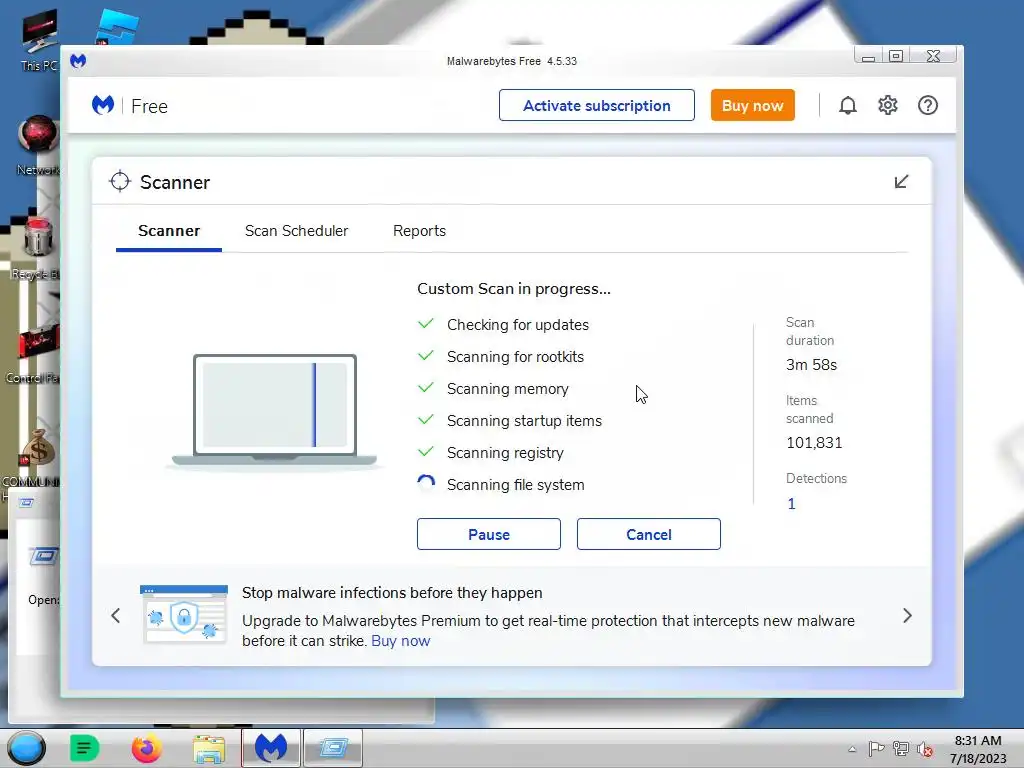1024x768 pixels.
Task: Click the orange Buy now button
Action: [x=753, y=105]
